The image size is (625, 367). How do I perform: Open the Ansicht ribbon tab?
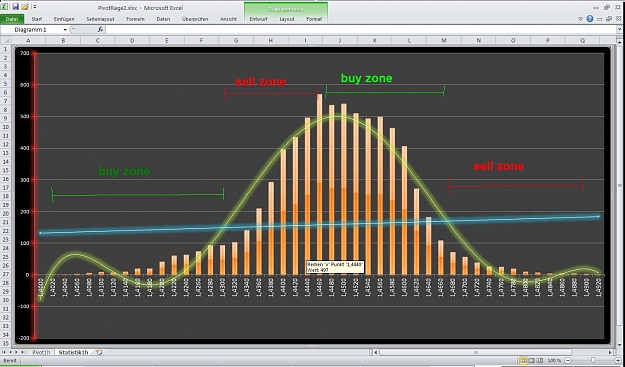pyautogui.click(x=228, y=19)
